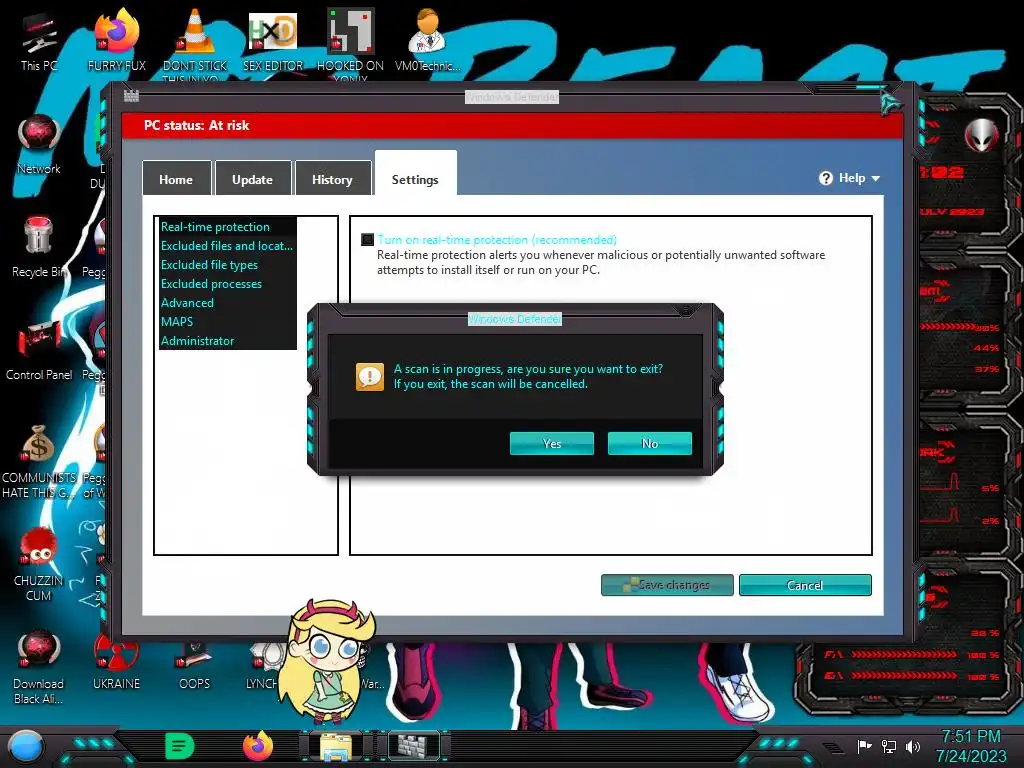The image size is (1024, 768).
Task: Click the Action Center flag tray icon
Action: click(x=865, y=746)
